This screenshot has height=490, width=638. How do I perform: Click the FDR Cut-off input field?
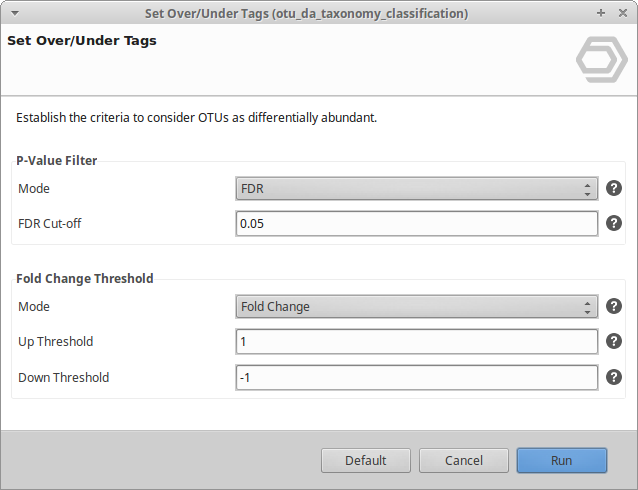(416, 223)
